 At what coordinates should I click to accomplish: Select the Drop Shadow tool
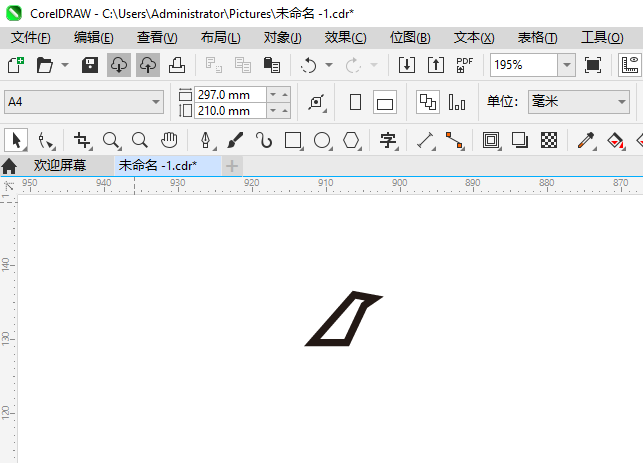click(x=520, y=140)
